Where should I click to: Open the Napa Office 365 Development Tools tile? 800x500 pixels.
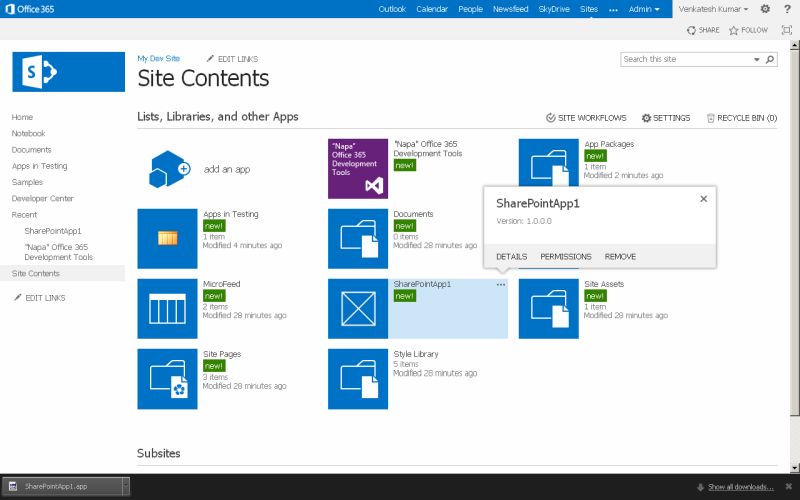coord(358,169)
